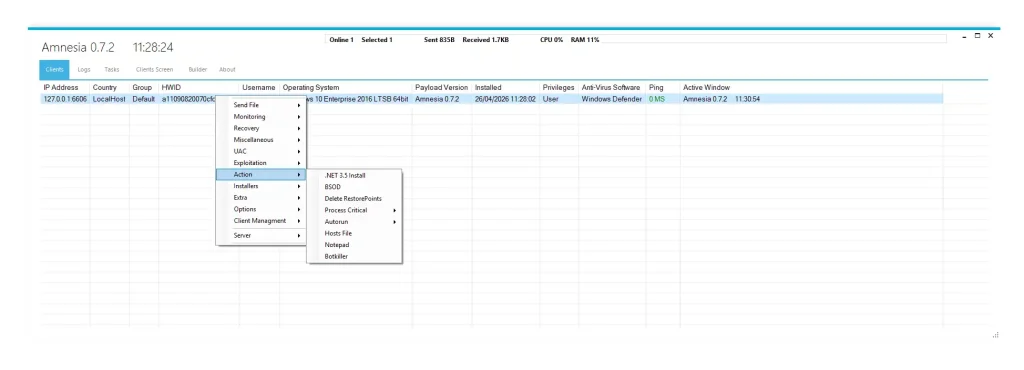
Task: Click the active Clients tab
Action: (54, 69)
